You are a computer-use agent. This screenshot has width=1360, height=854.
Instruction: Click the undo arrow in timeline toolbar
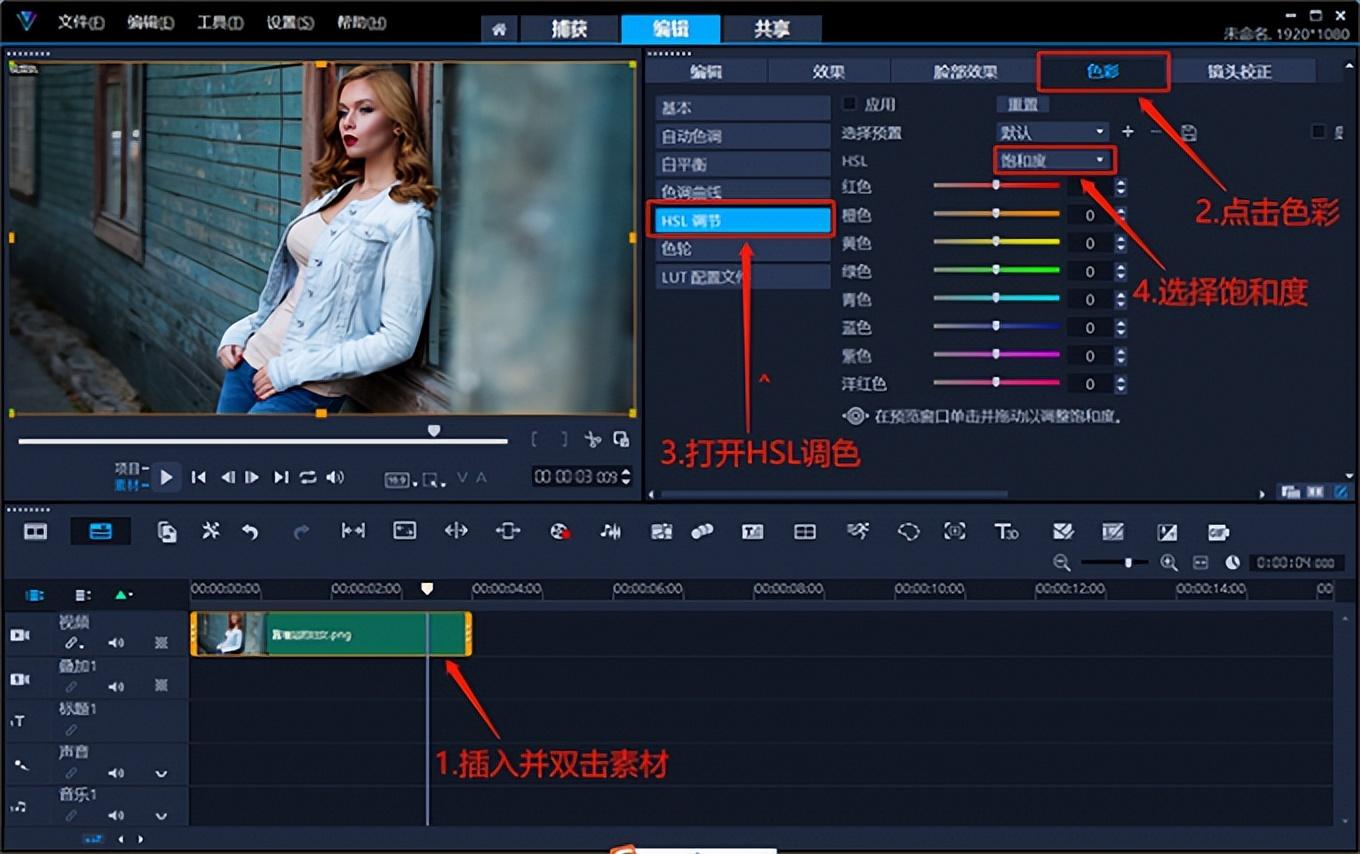pyautogui.click(x=250, y=532)
